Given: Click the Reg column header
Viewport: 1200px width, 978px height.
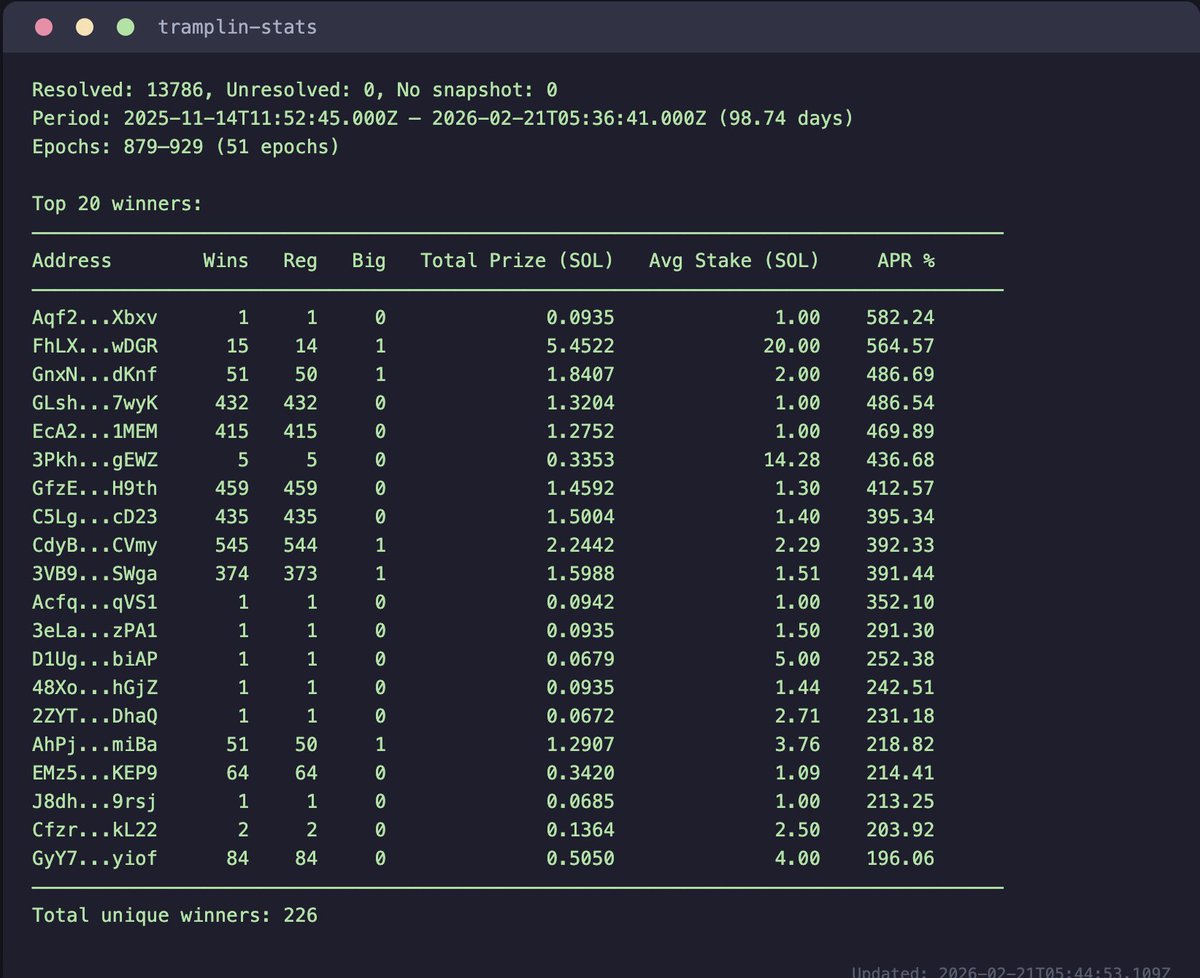Looking at the screenshot, I should point(299,260).
